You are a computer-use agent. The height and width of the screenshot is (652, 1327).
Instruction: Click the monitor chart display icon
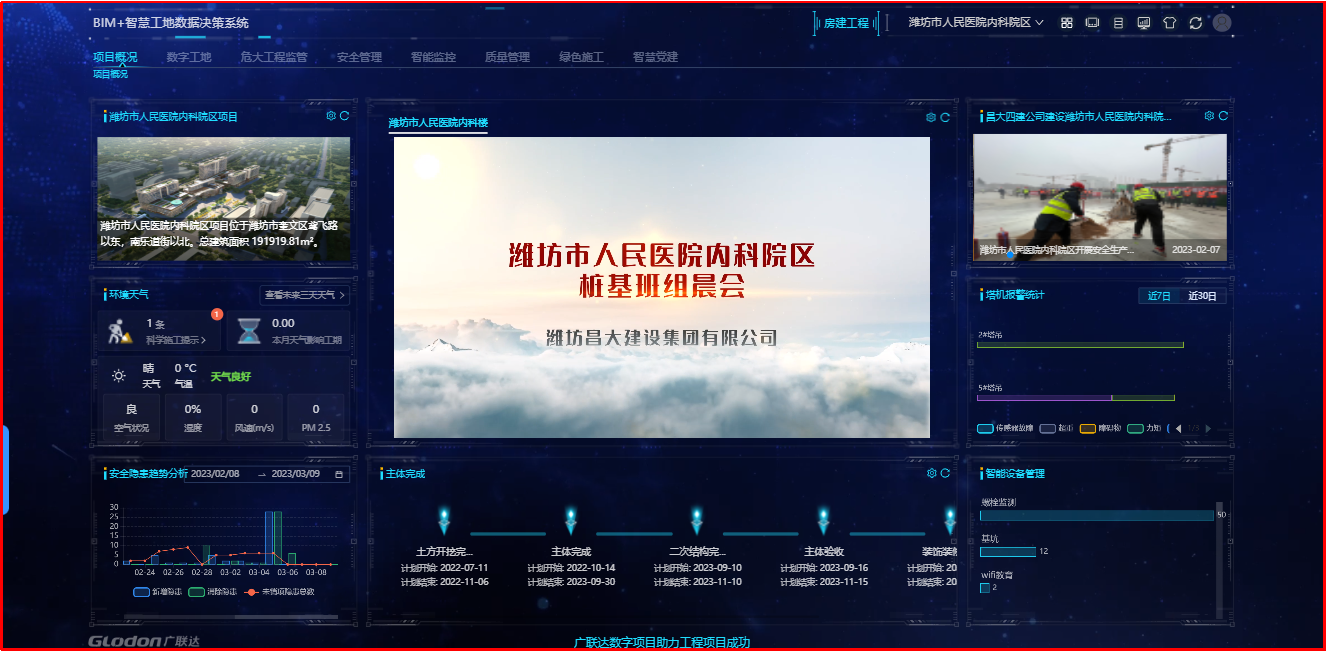pyautogui.click(x=1143, y=22)
